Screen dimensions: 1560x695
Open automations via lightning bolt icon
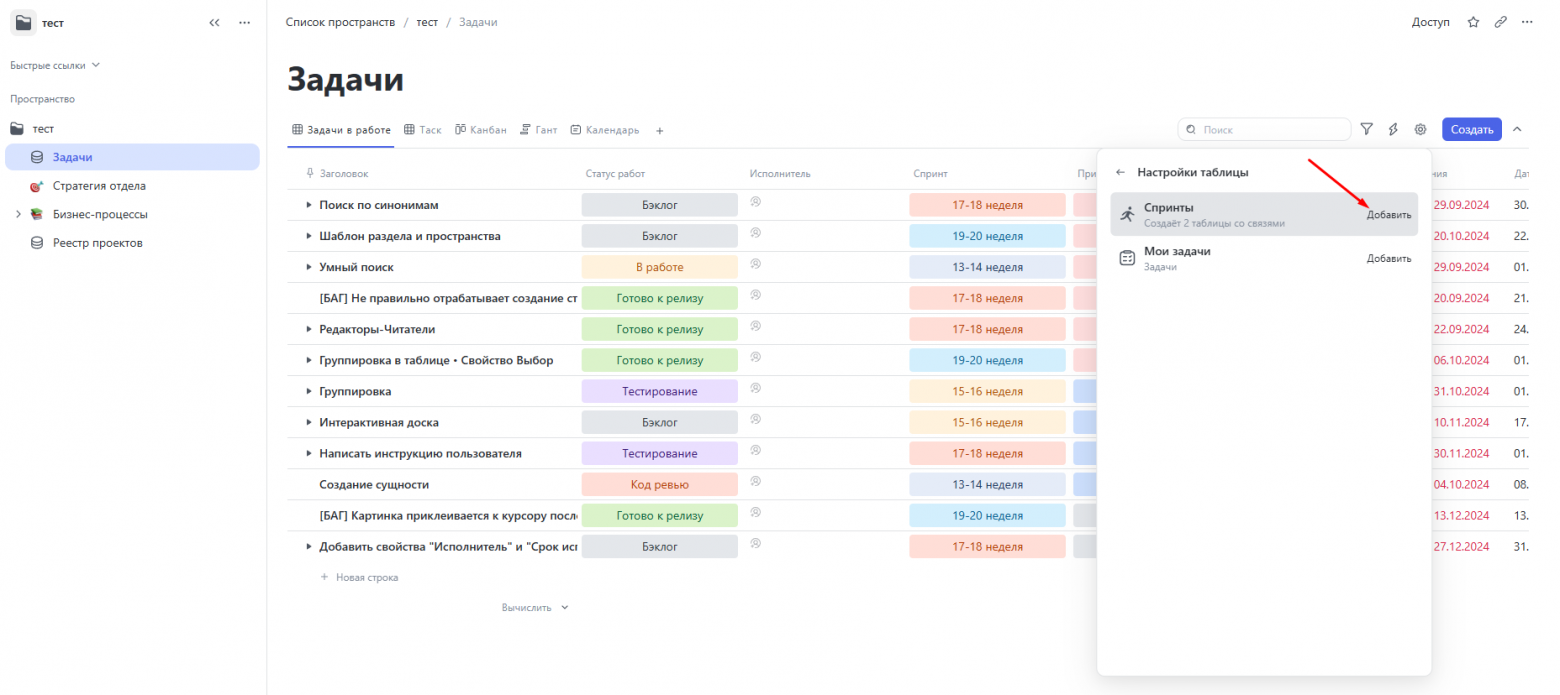click(1393, 129)
